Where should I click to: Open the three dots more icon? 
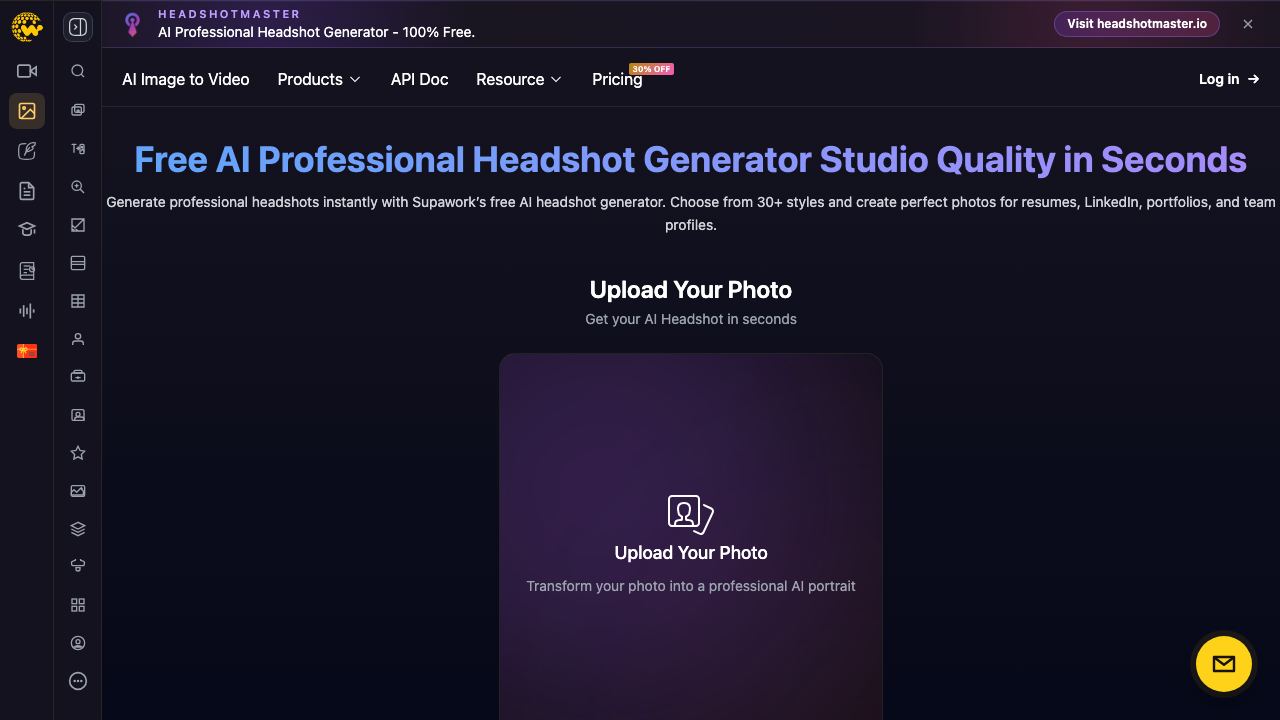click(x=78, y=681)
